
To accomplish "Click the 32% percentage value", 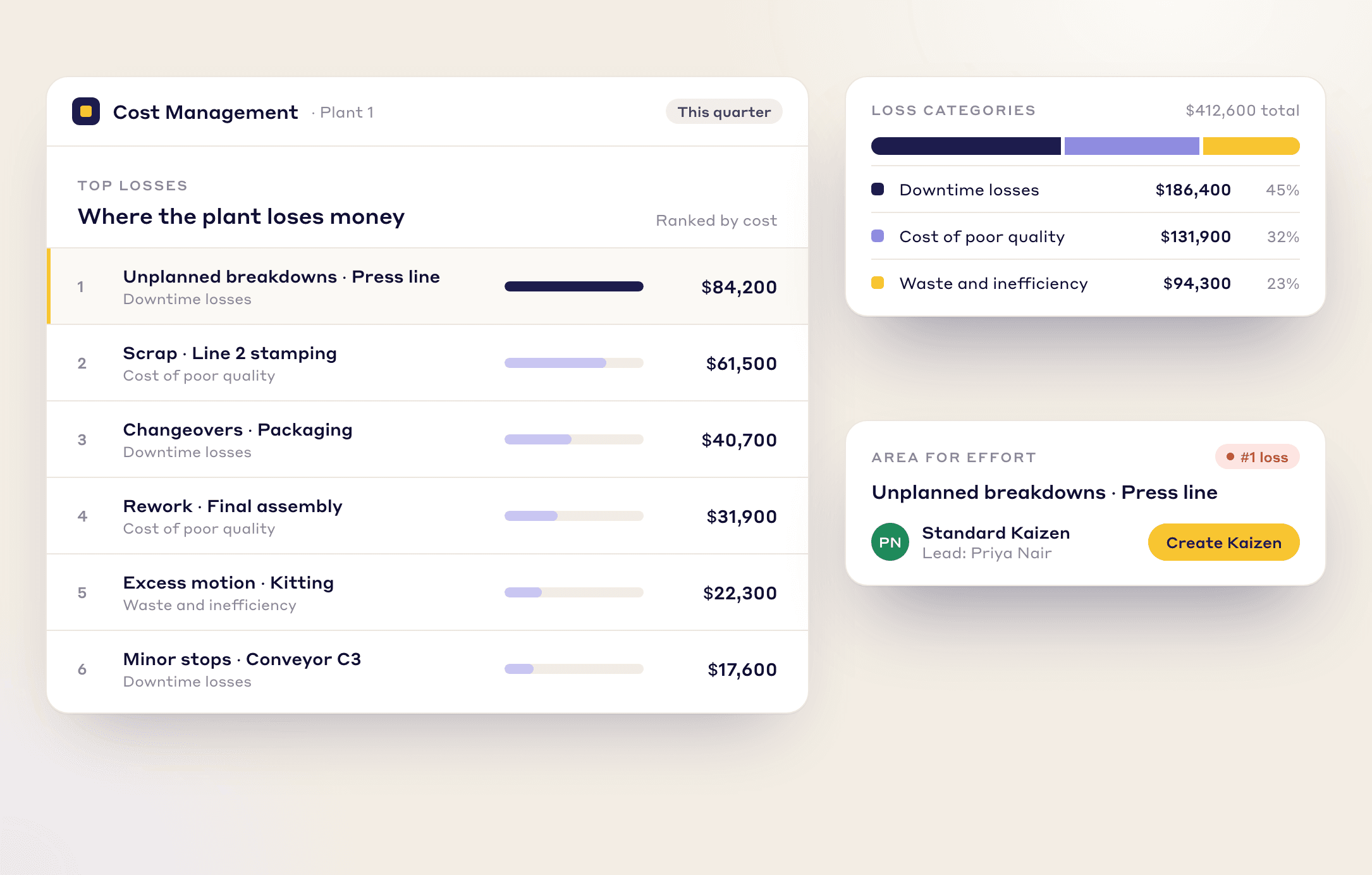I will coord(1283,236).
